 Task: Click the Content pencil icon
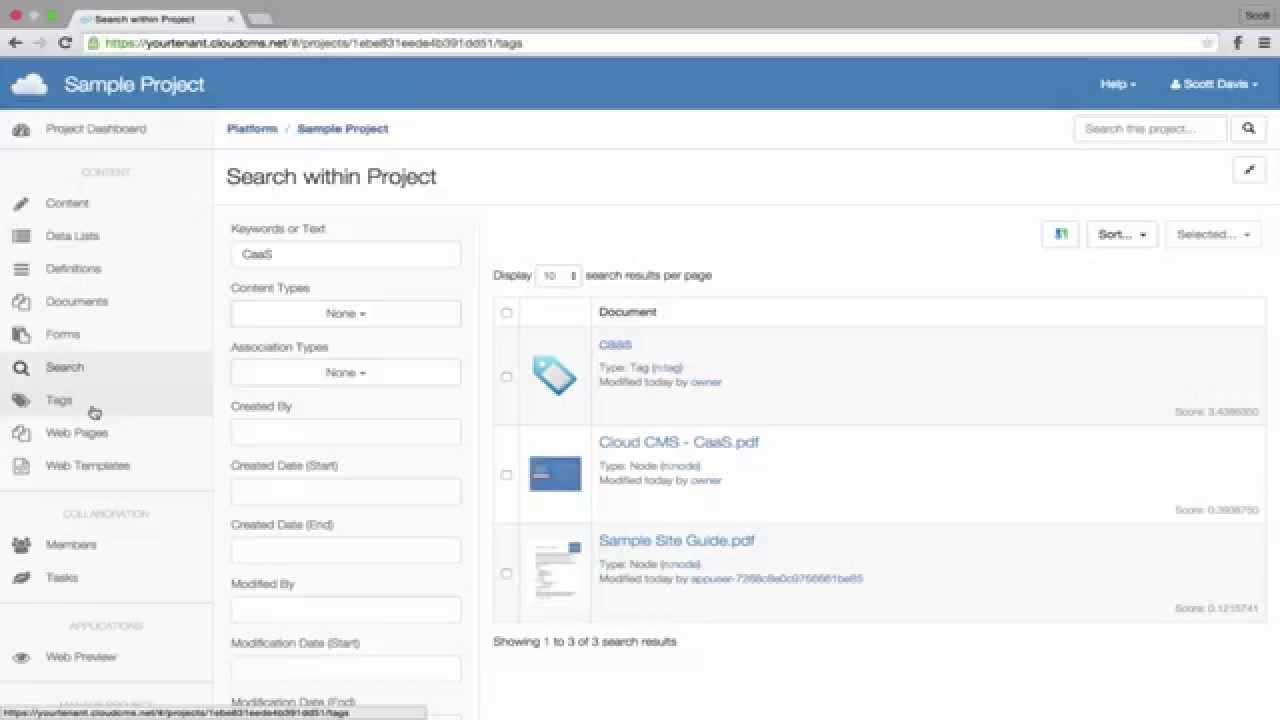[x=21, y=204]
